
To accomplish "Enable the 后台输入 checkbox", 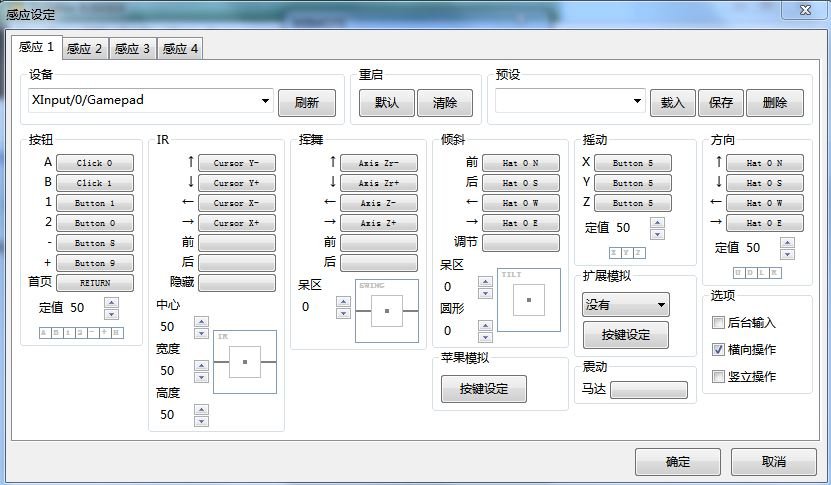I will pyautogui.click(x=718, y=323).
